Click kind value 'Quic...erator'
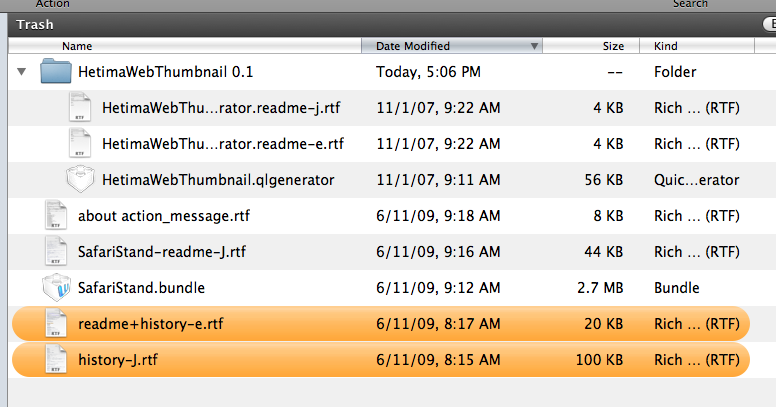Image resolution: width=776 pixels, height=407 pixels. click(697, 180)
